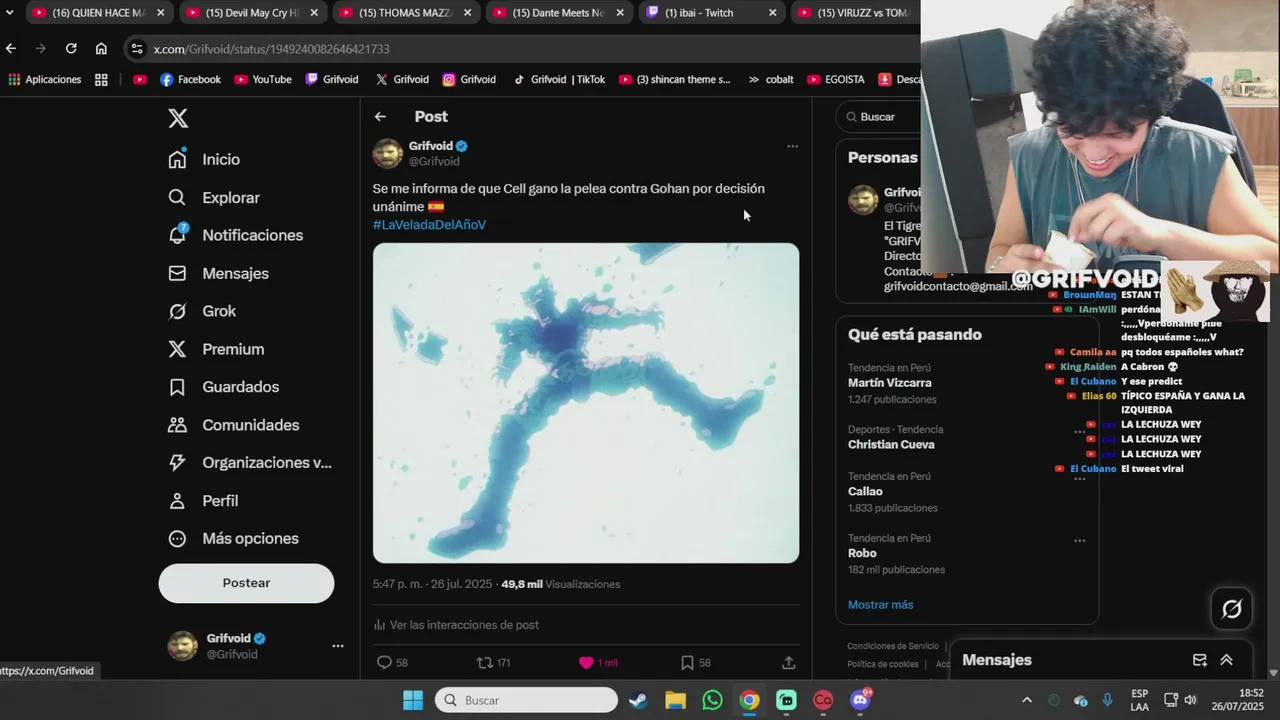Open Grifvoid TikTok bookmark

click(559, 79)
